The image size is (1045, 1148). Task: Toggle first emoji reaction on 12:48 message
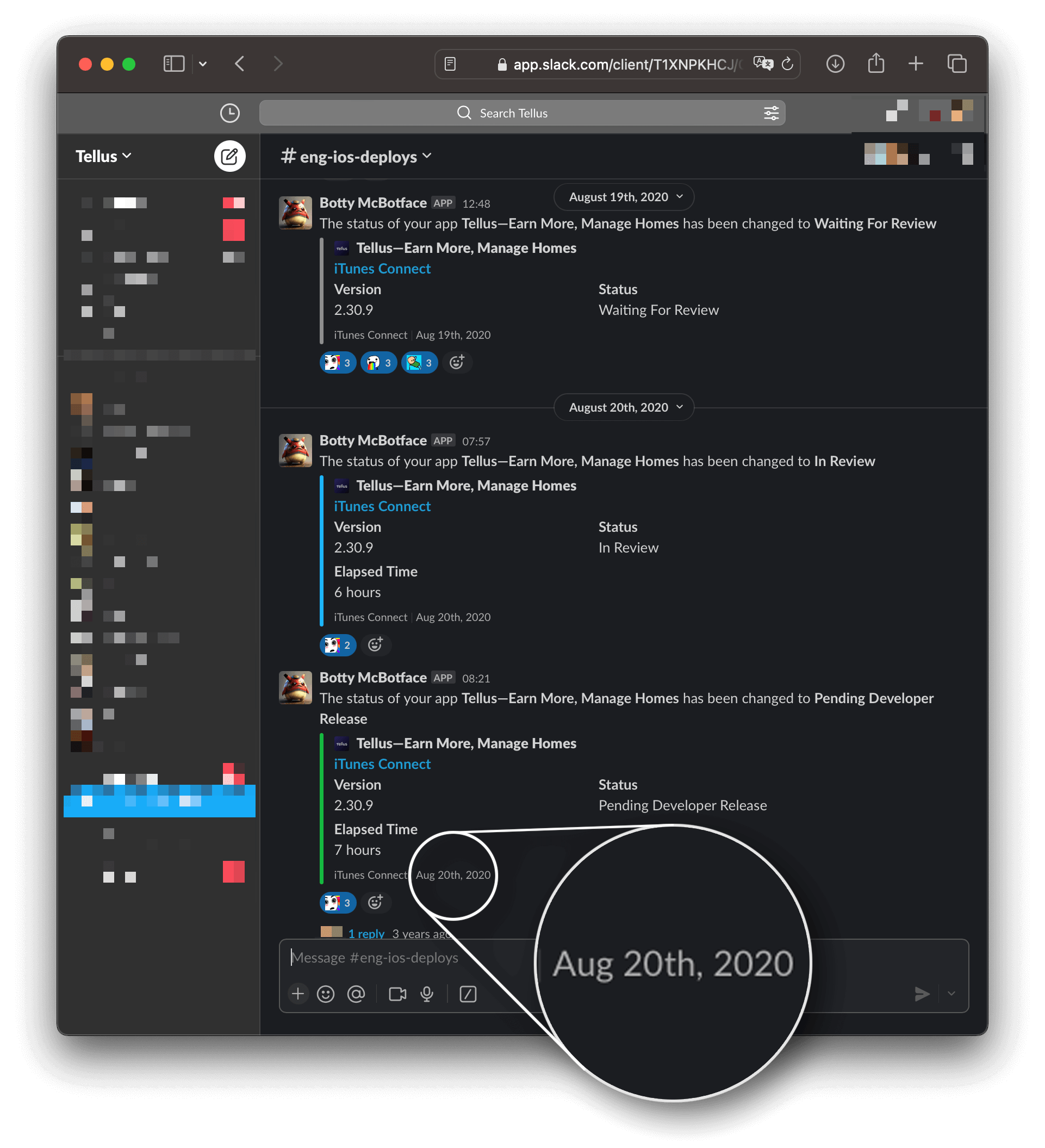pos(338,363)
